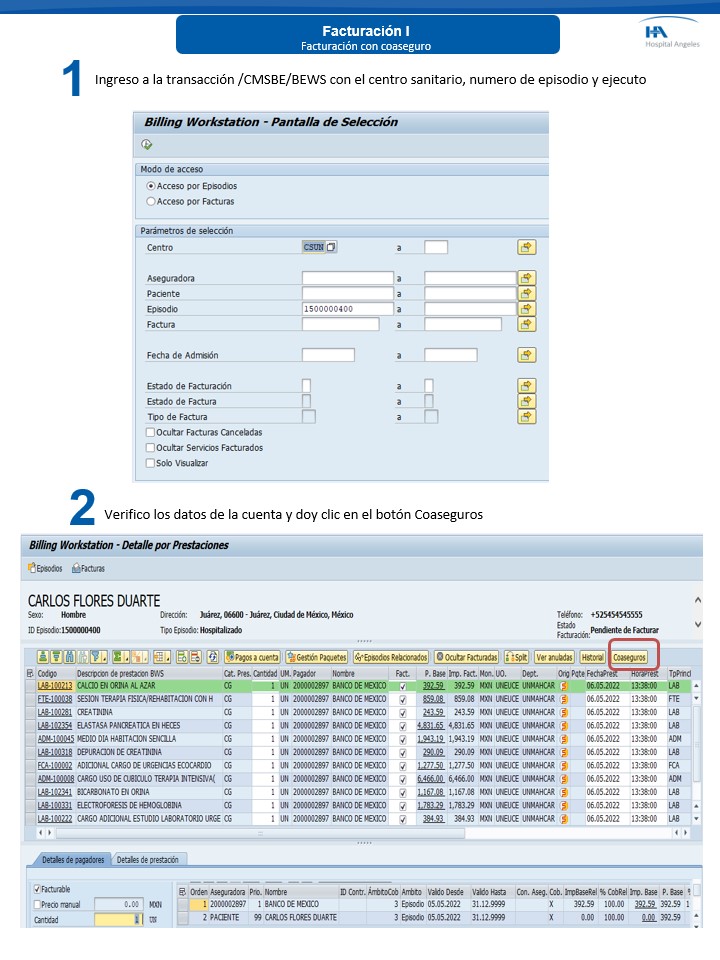
Task: Open multiple selection for Tipo de Factura
Action: 526,417
